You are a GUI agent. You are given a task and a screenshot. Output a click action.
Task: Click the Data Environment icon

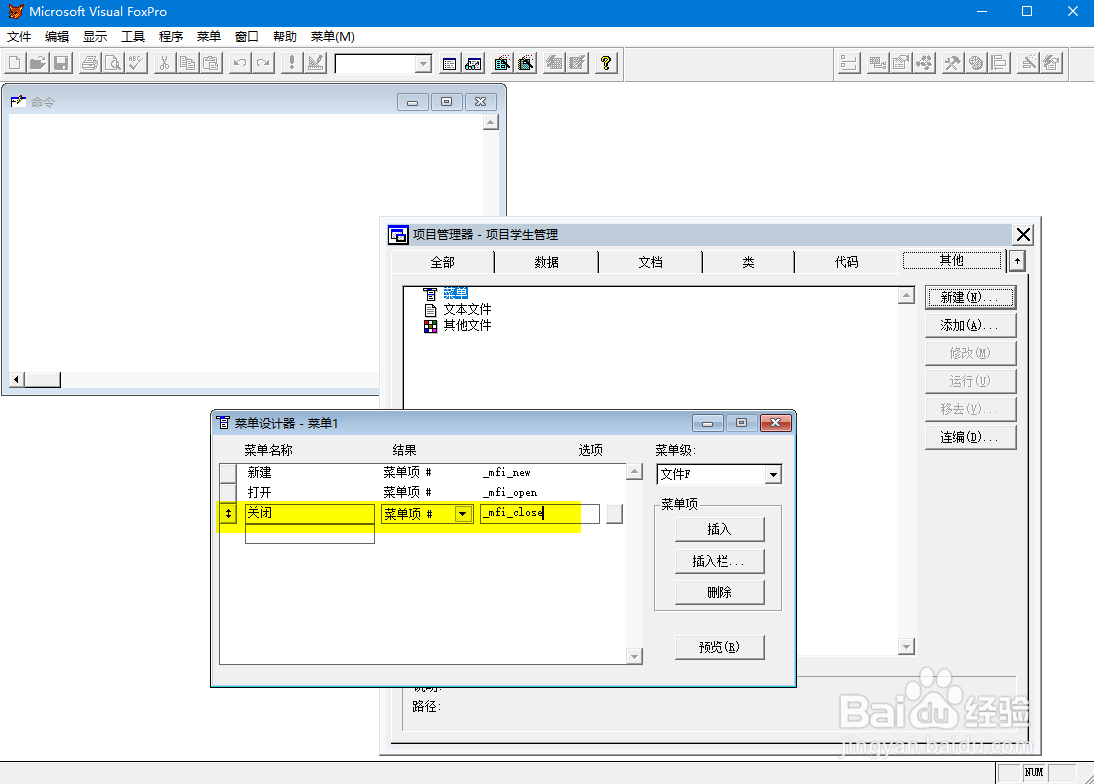(x=877, y=63)
